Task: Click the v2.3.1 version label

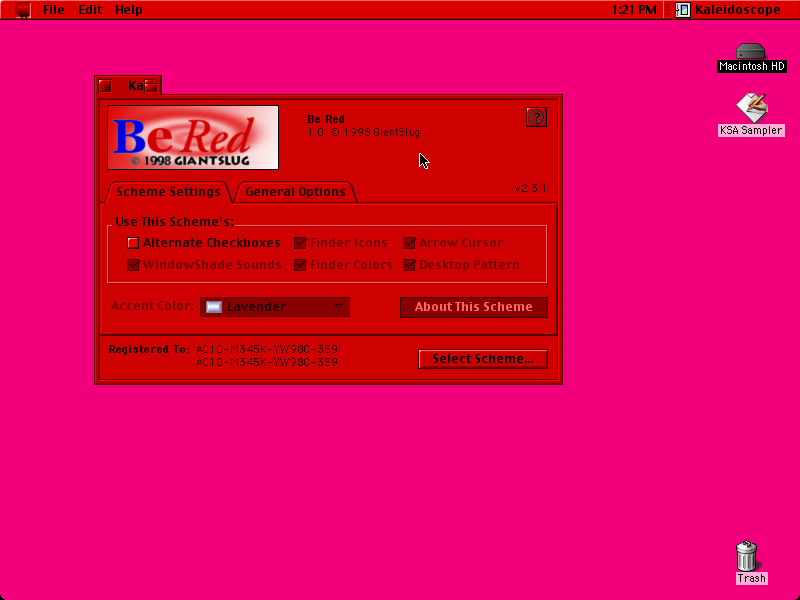Action: [x=530, y=188]
